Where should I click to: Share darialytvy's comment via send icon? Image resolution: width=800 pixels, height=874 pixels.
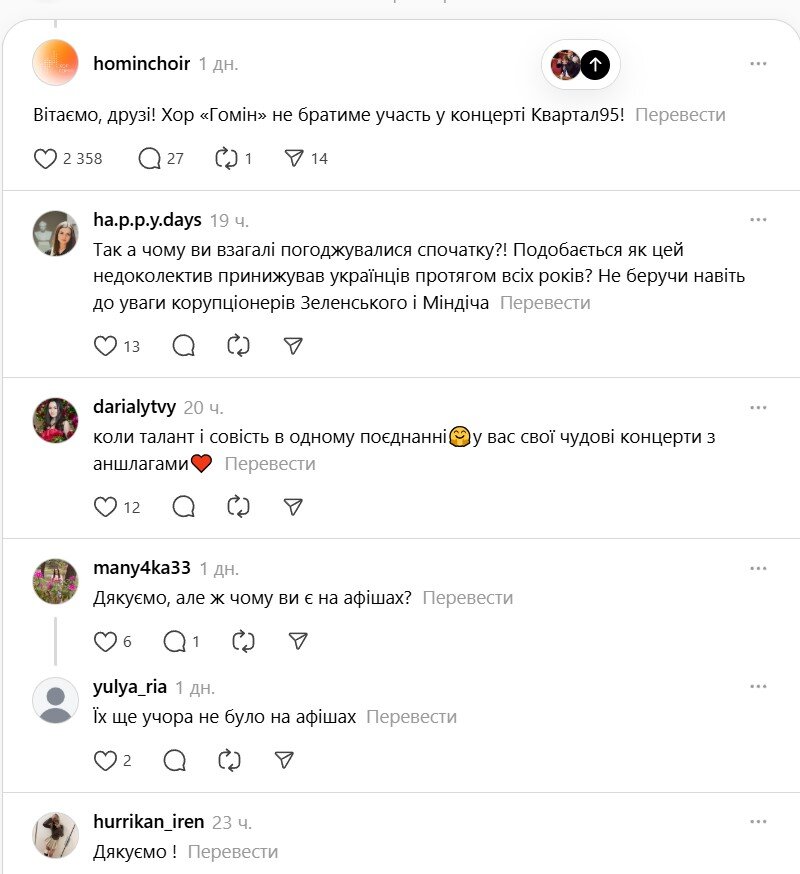coord(293,507)
